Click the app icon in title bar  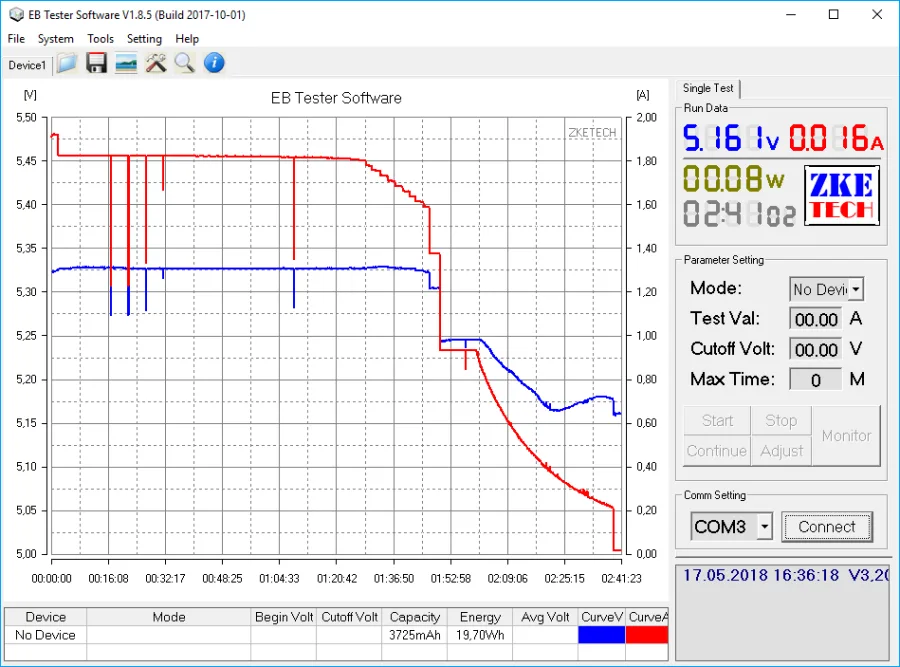(x=12, y=15)
